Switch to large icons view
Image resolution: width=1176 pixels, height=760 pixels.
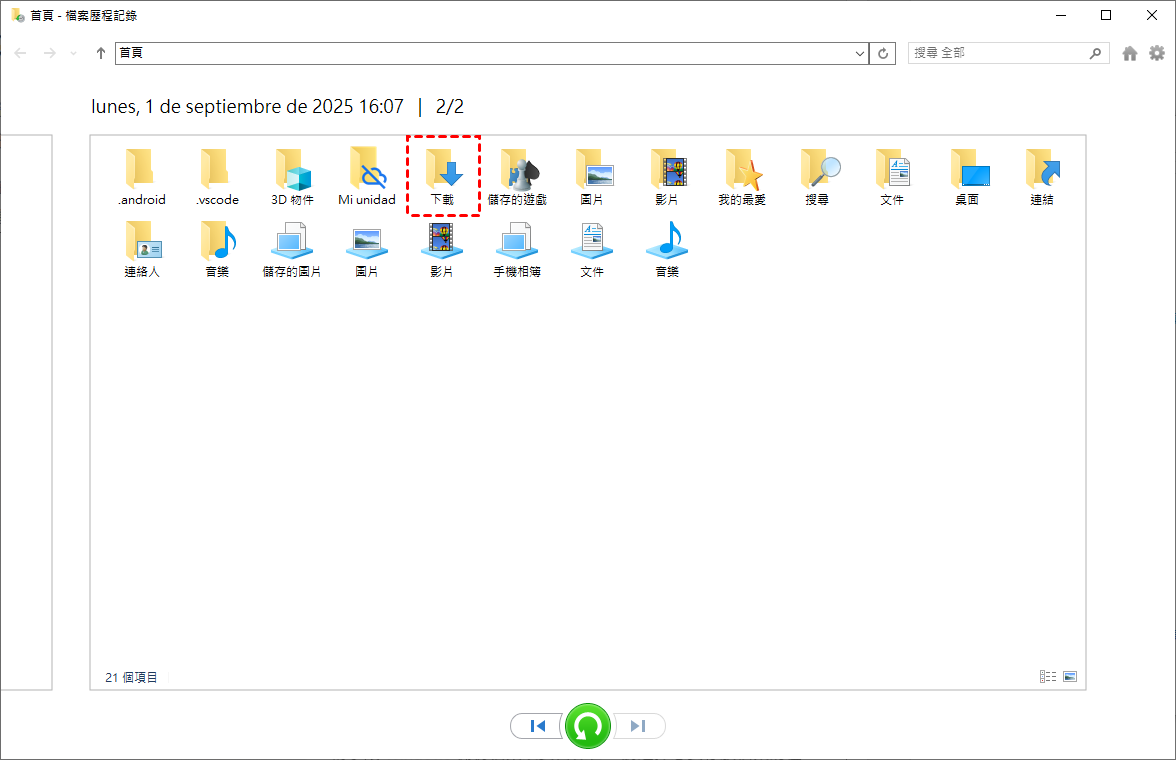[x=1070, y=677]
